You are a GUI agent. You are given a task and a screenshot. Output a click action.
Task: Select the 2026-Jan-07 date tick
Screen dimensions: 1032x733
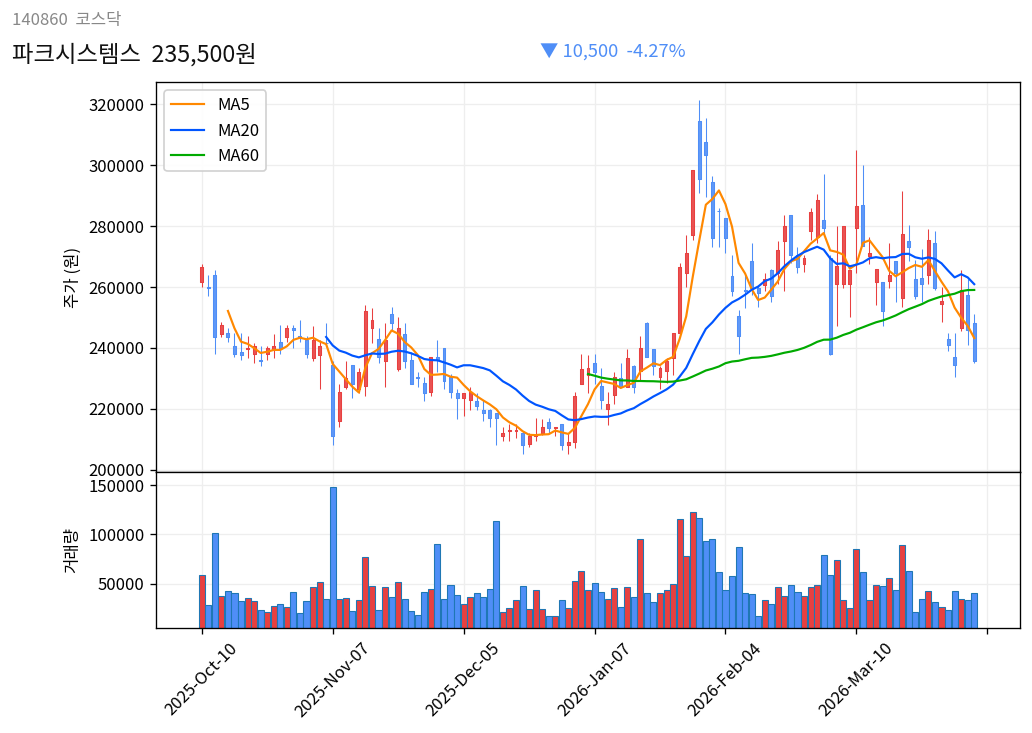[x=595, y=678]
